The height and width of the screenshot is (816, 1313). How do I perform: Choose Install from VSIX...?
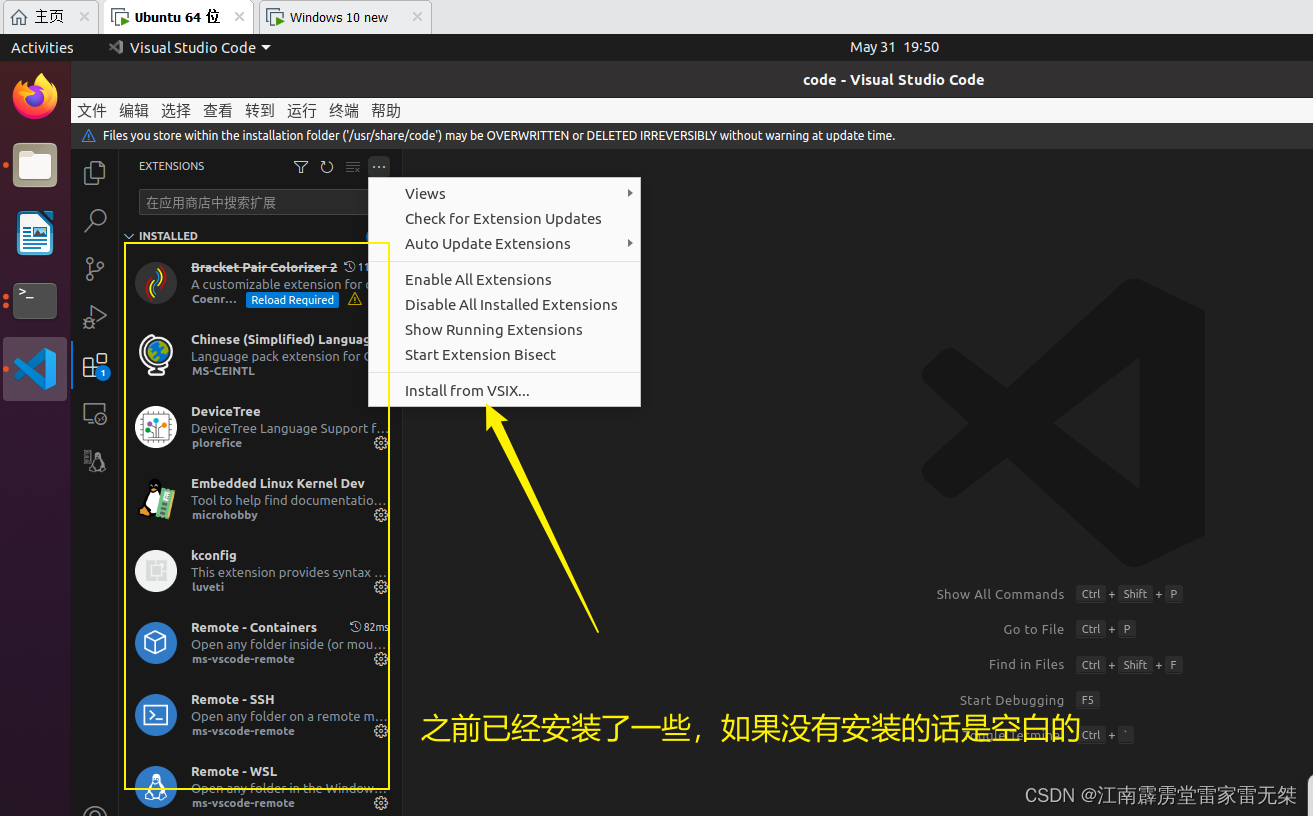click(x=504, y=391)
